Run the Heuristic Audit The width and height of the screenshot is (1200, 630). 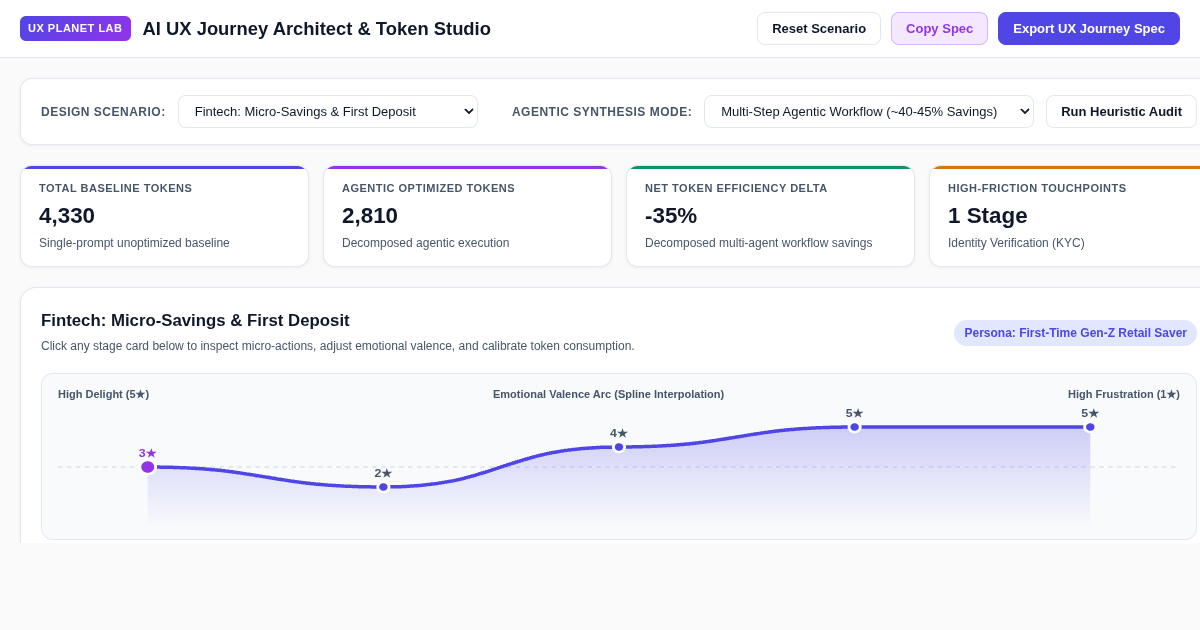pos(1121,111)
